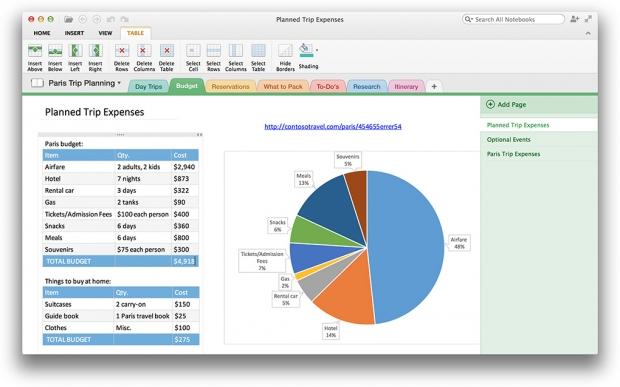Viewport: 620px width, 387px height.
Task: Open the HOME ribbon tab
Action: pyautogui.click(x=42, y=33)
